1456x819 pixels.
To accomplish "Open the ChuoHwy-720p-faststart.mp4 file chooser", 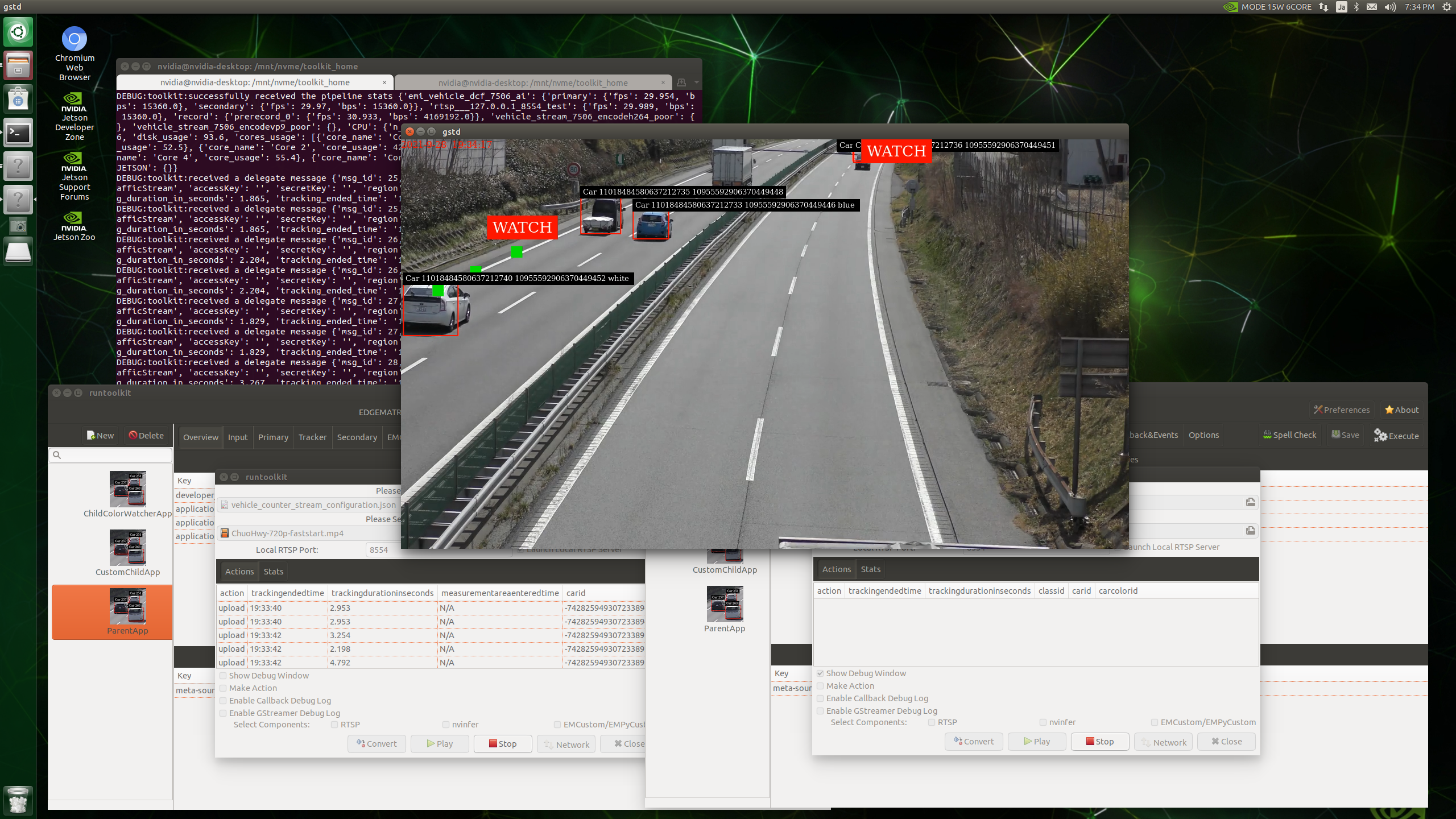I will coord(310,533).
